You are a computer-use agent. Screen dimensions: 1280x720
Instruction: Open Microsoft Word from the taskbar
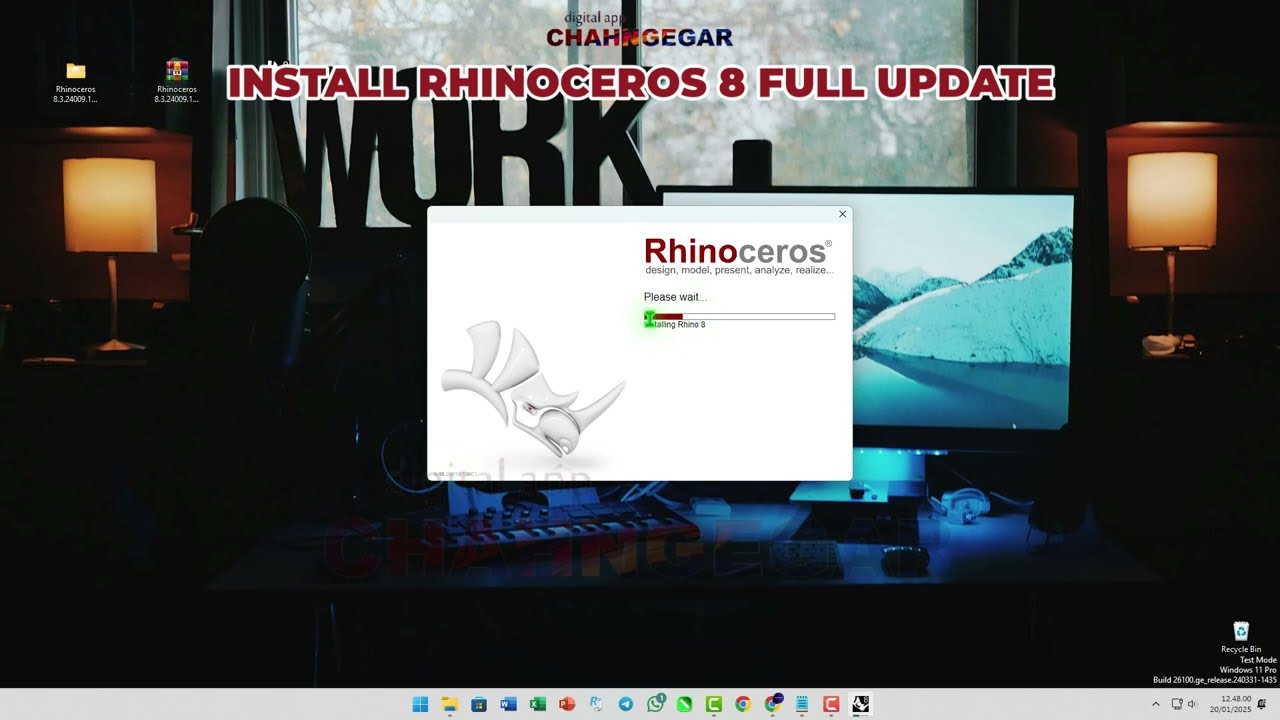coord(508,704)
